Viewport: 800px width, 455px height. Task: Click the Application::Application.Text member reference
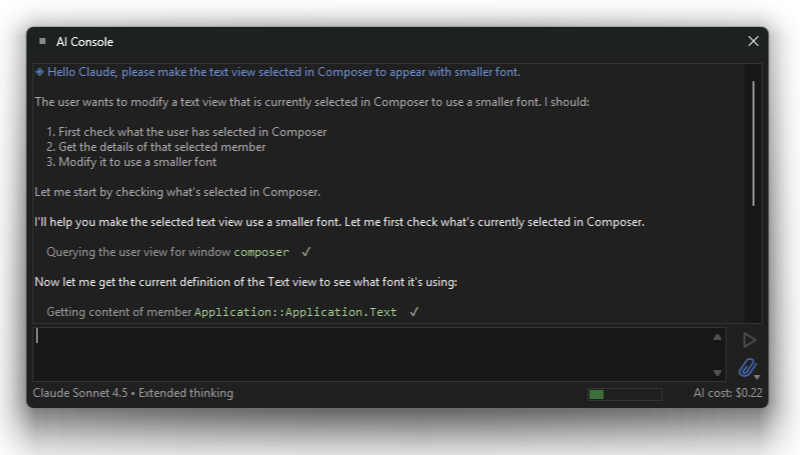pos(295,312)
